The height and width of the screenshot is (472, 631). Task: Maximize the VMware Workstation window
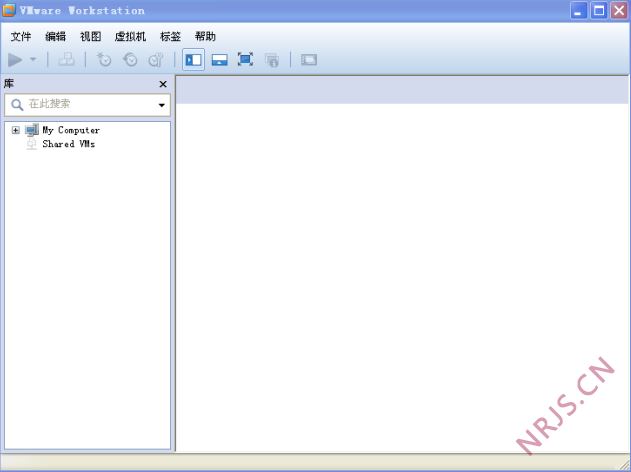pos(599,10)
